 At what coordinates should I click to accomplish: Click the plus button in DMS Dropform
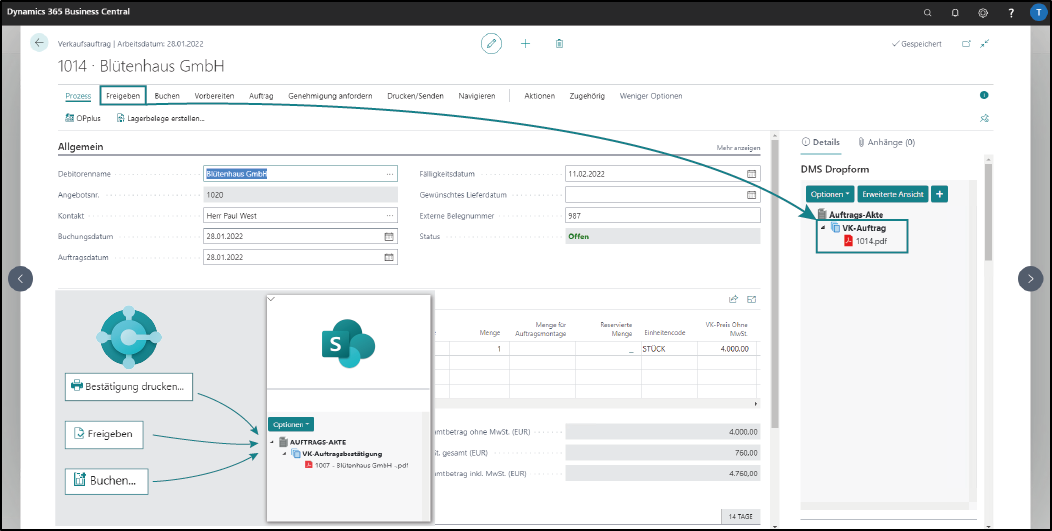click(939, 194)
